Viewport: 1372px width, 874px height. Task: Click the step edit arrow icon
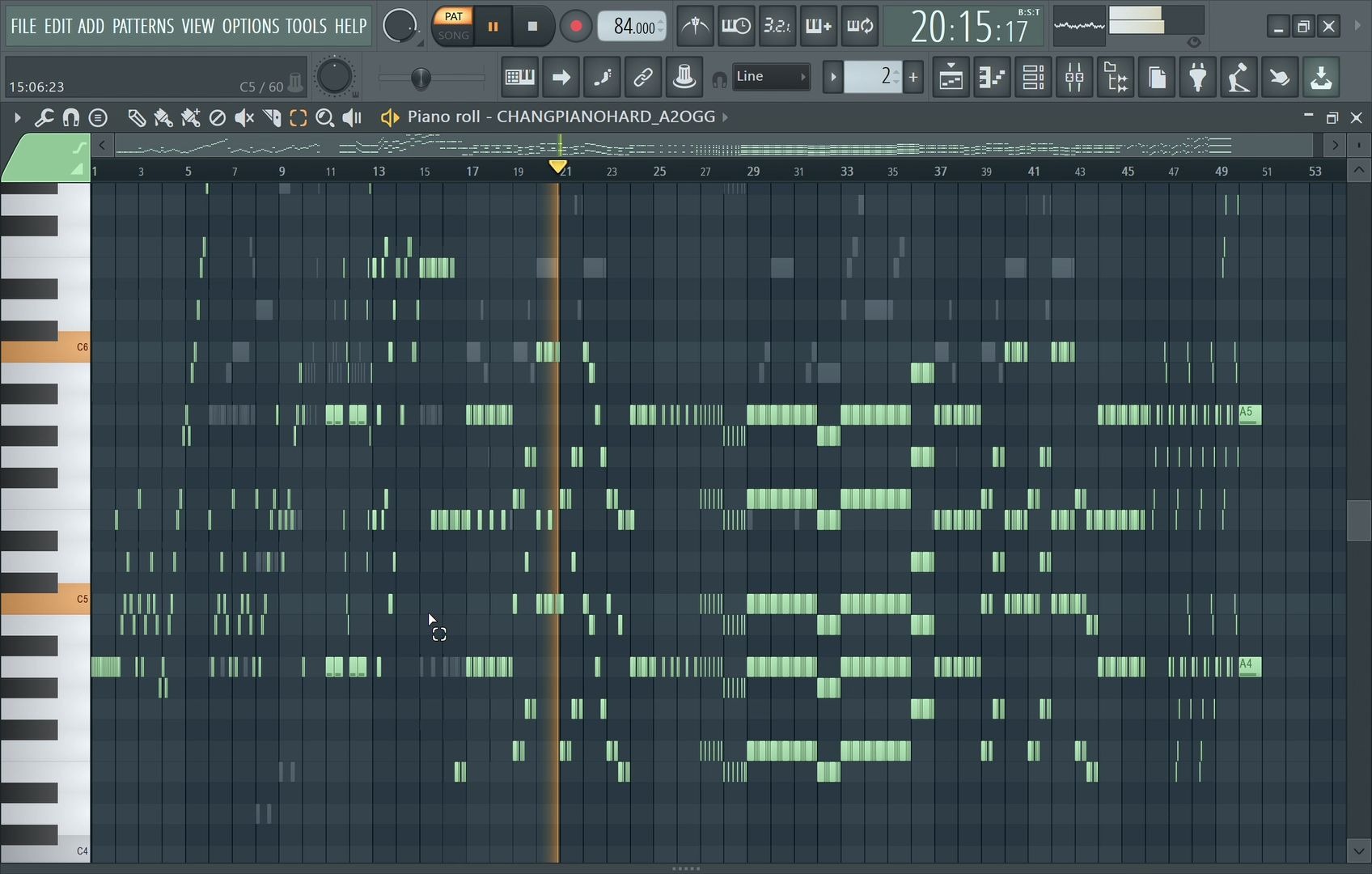pyautogui.click(x=561, y=77)
